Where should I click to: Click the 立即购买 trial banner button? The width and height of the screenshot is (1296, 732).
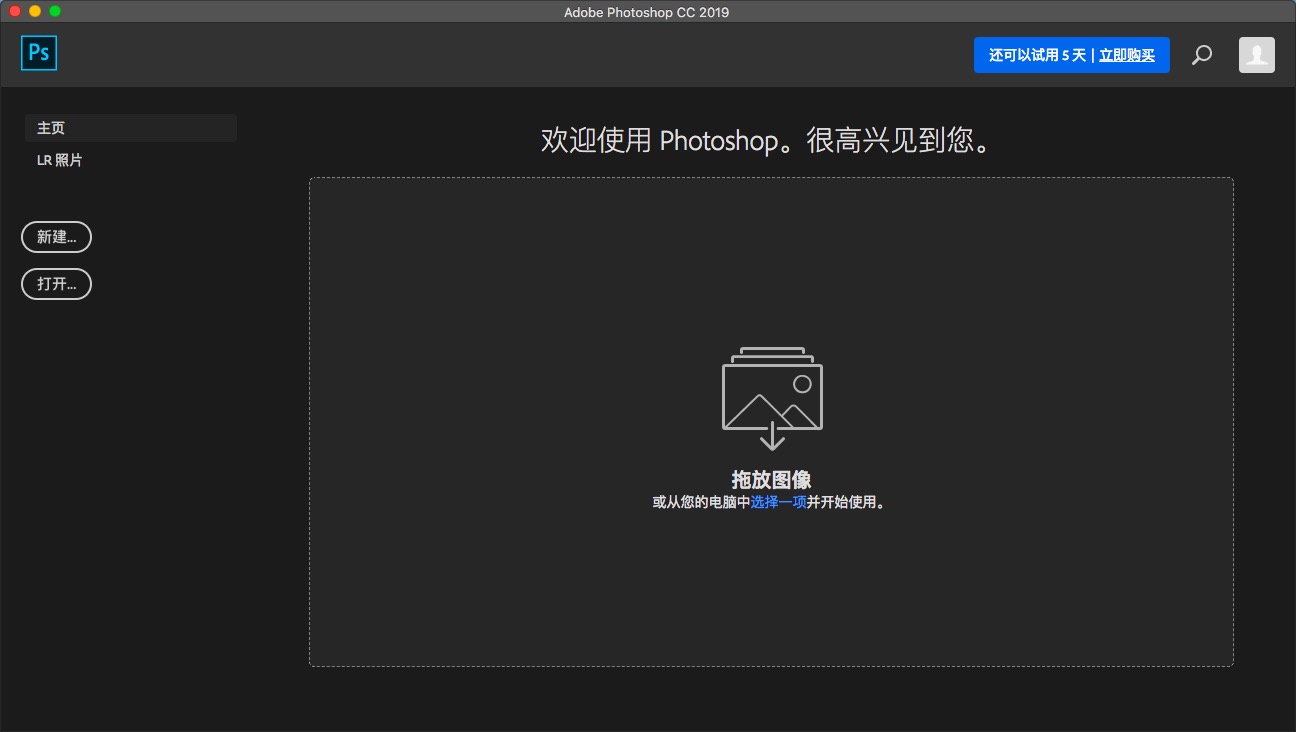tap(1072, 55)
